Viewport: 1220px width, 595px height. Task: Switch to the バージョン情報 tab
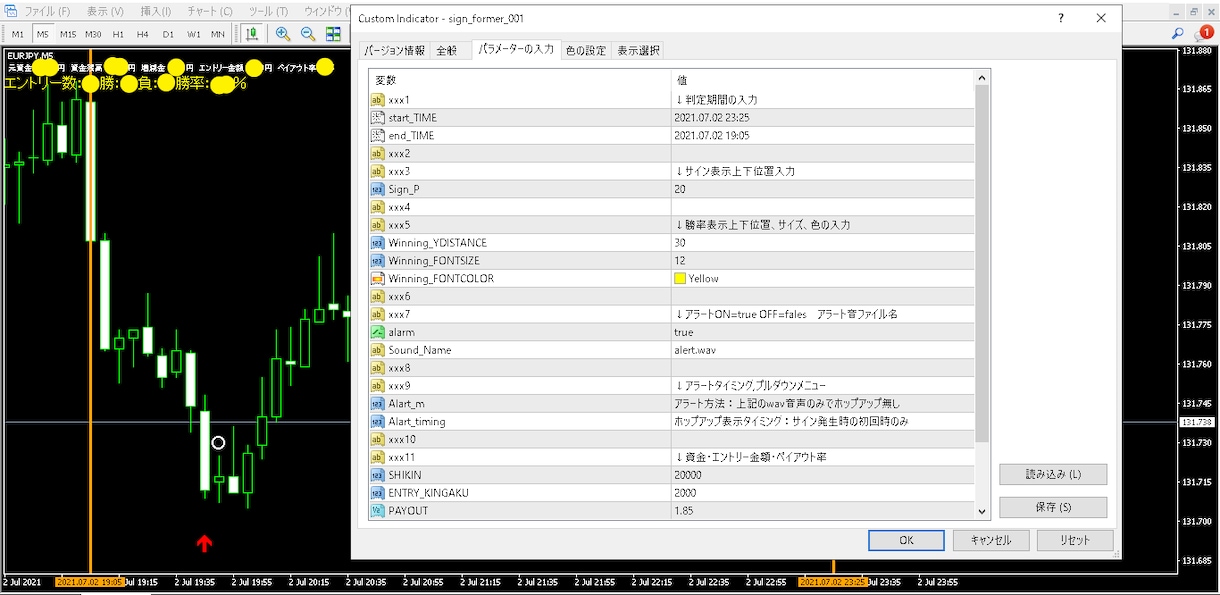393,50
